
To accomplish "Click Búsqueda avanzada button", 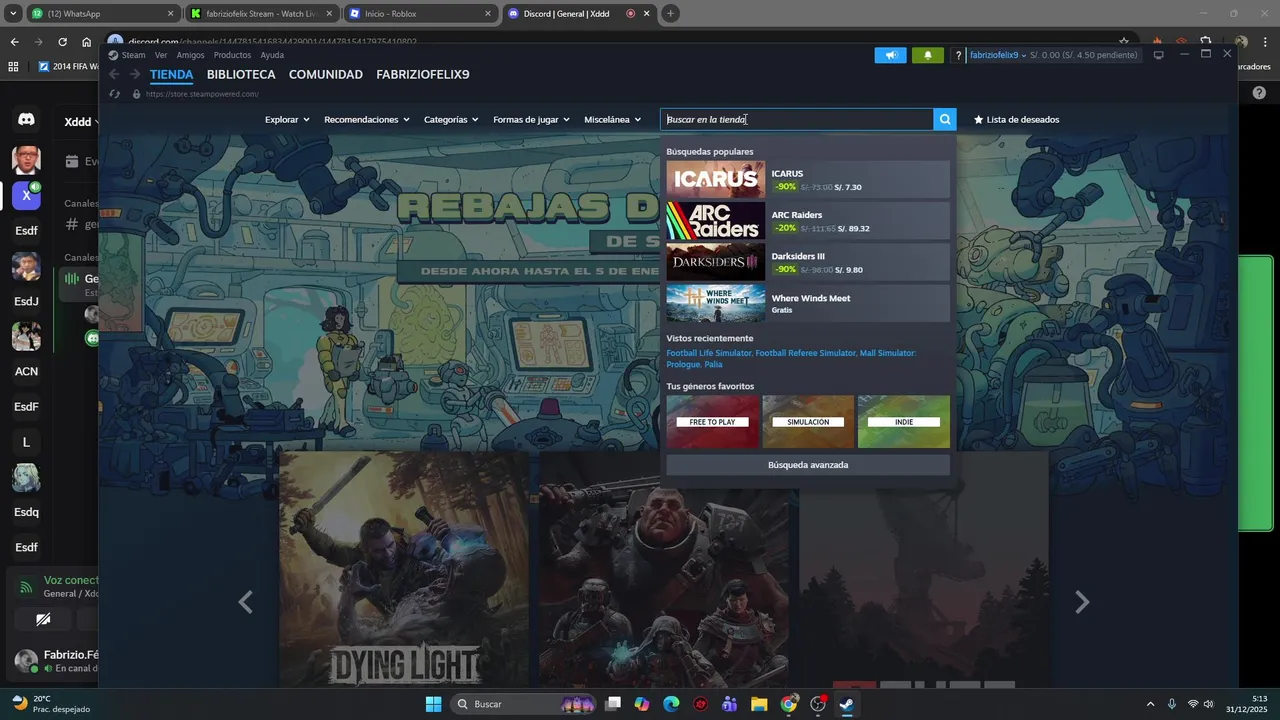I will [x=808, y=465].
